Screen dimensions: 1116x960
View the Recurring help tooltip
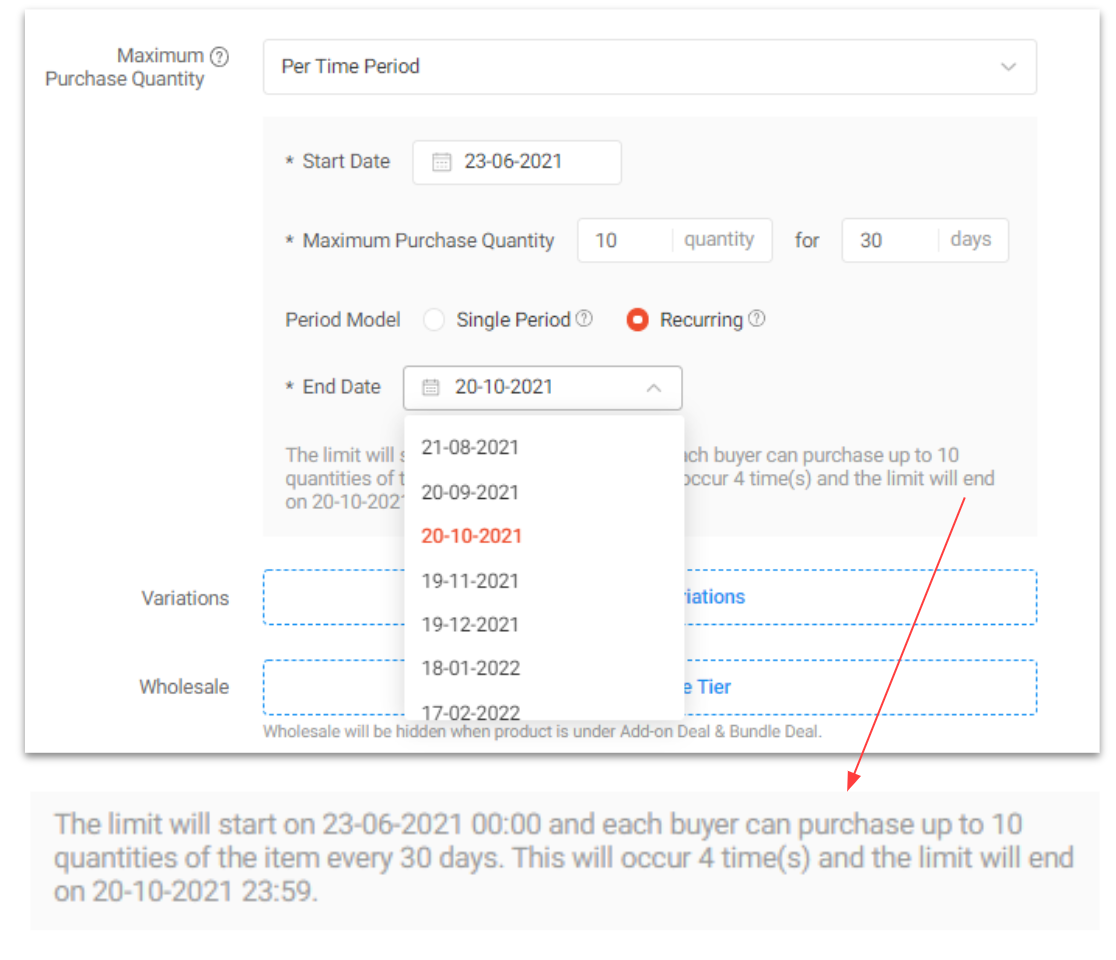click(x=758, y=319)
